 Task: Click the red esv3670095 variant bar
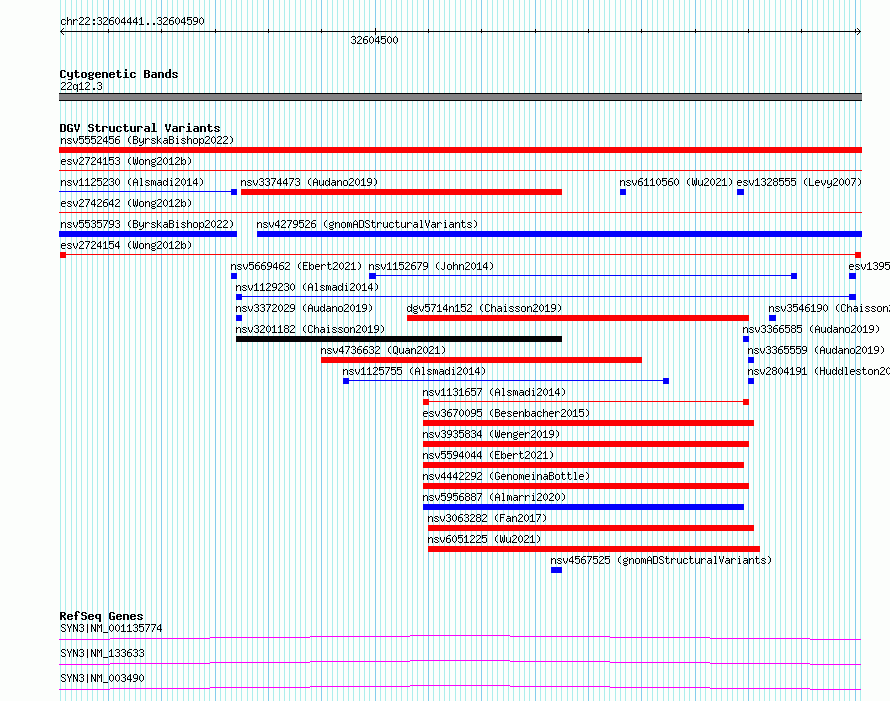click(588, 423)
